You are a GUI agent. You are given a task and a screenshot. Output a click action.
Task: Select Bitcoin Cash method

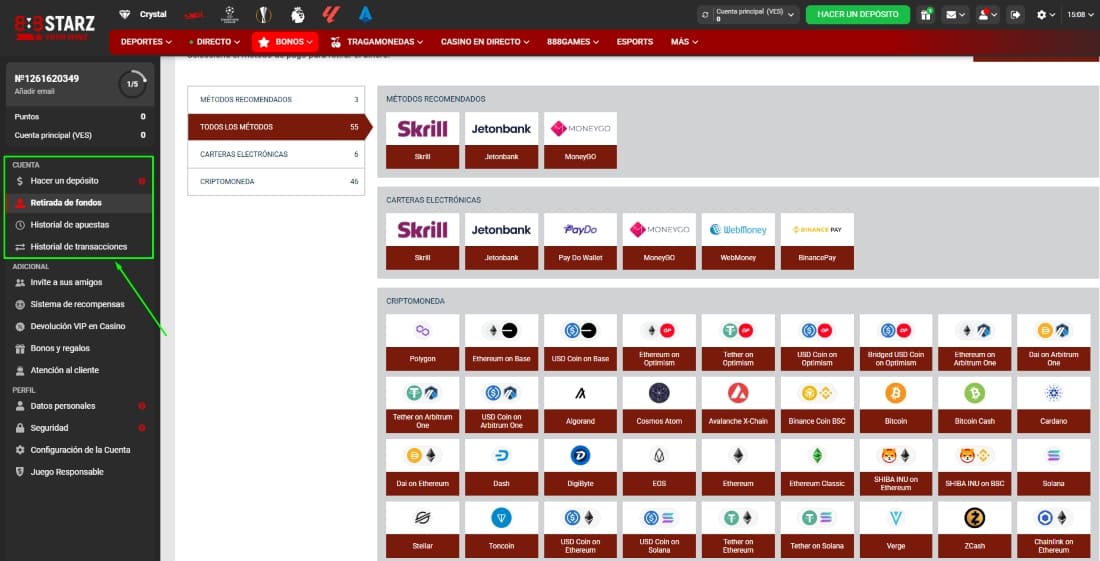click(974, 405)
